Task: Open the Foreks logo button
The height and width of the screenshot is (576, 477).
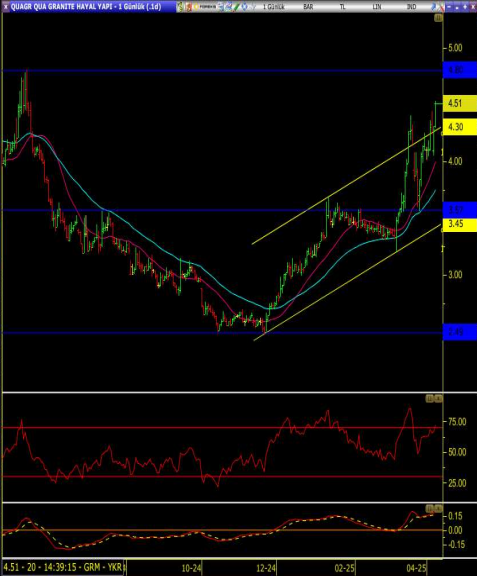Action: click(205, 7)
